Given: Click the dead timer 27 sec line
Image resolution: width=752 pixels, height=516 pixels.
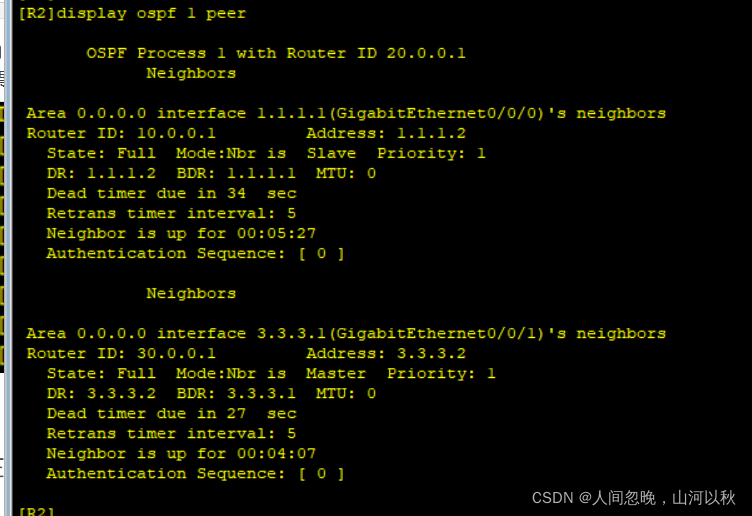Looking at the screenshot, I should pyautogui.click(x=171, y=413).
